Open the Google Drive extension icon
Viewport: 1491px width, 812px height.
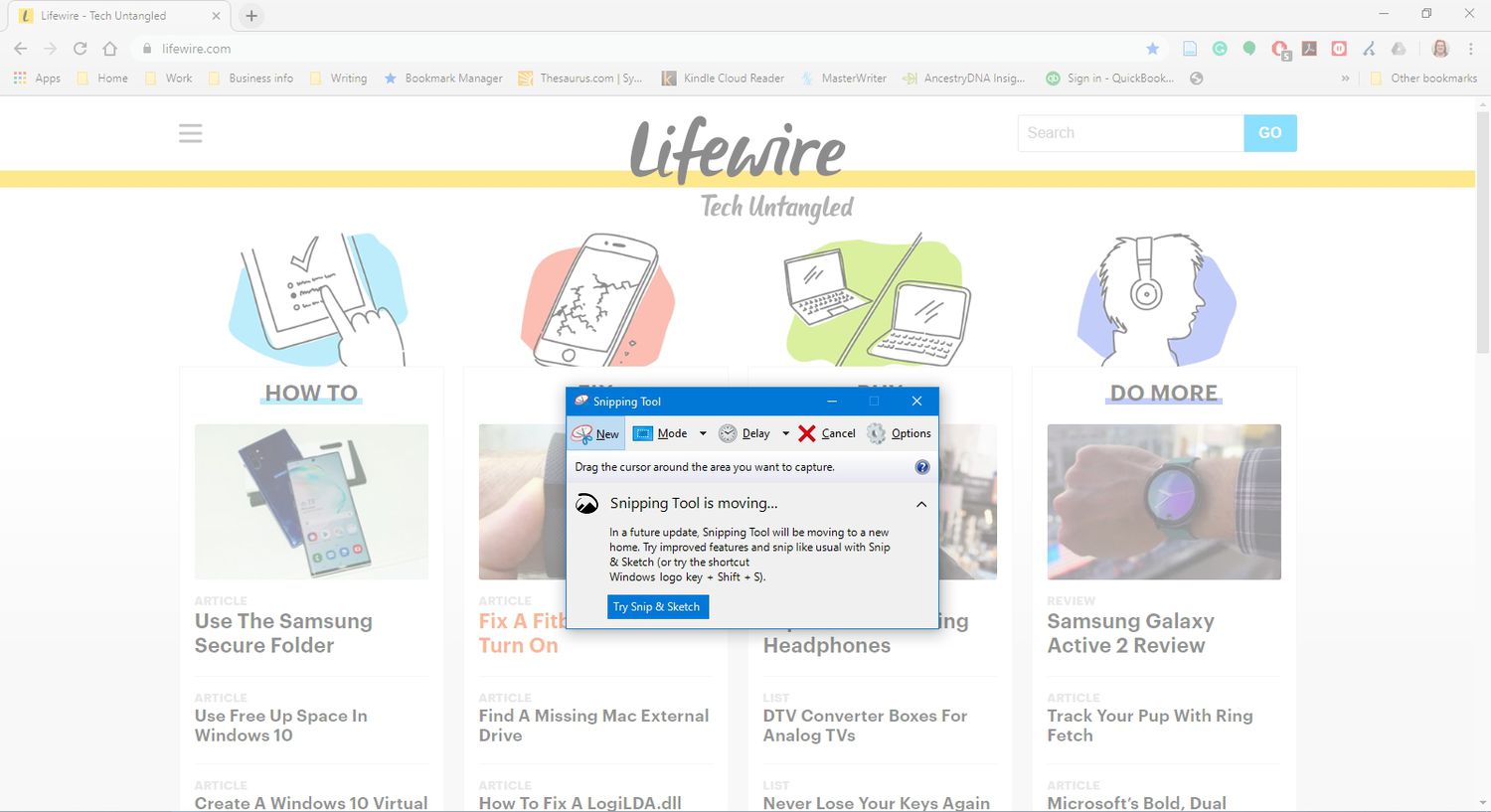pyautogui.click(x=1399, y=48)
